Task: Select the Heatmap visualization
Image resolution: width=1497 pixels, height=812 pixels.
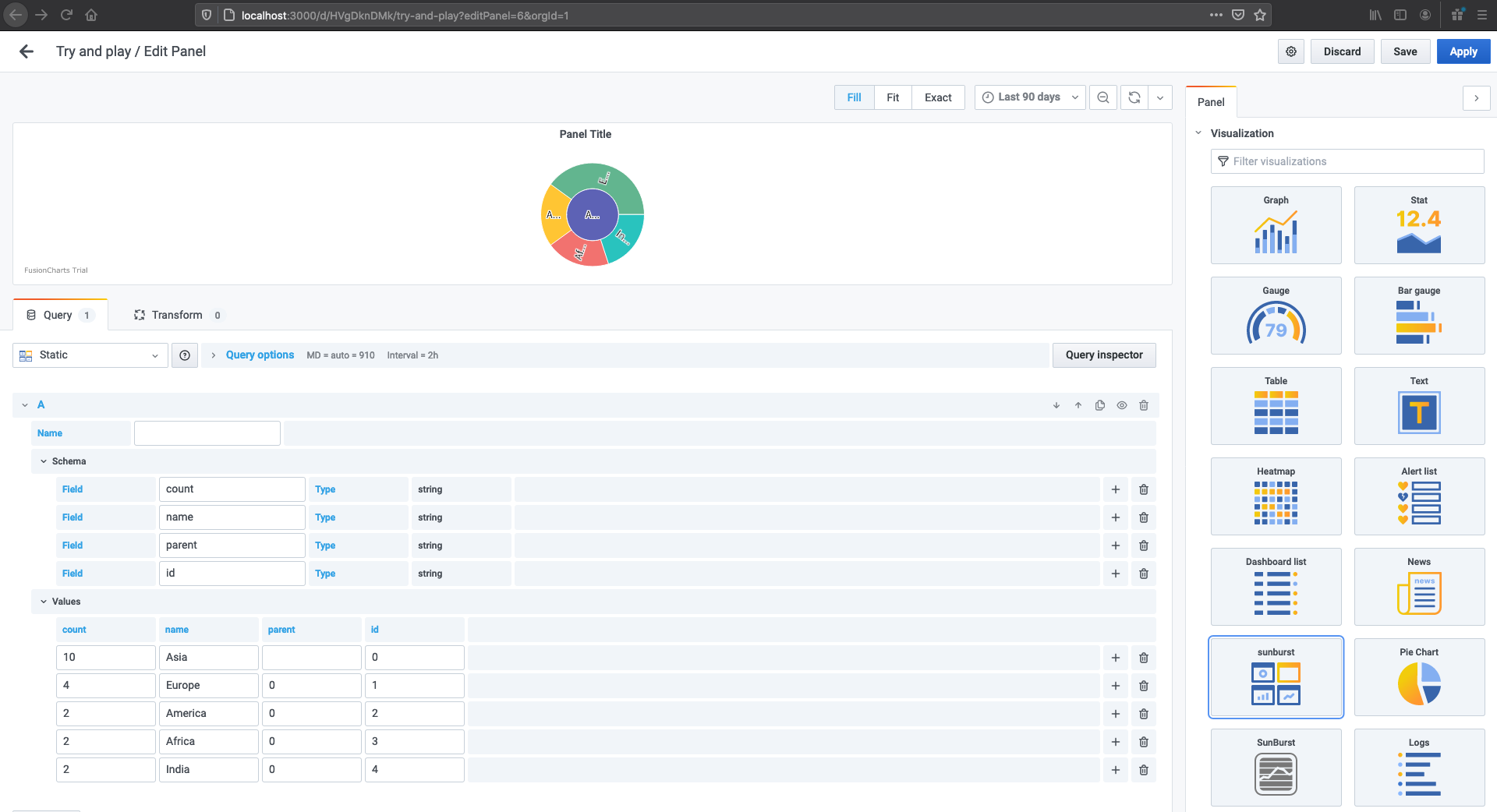Action: 1276,496
